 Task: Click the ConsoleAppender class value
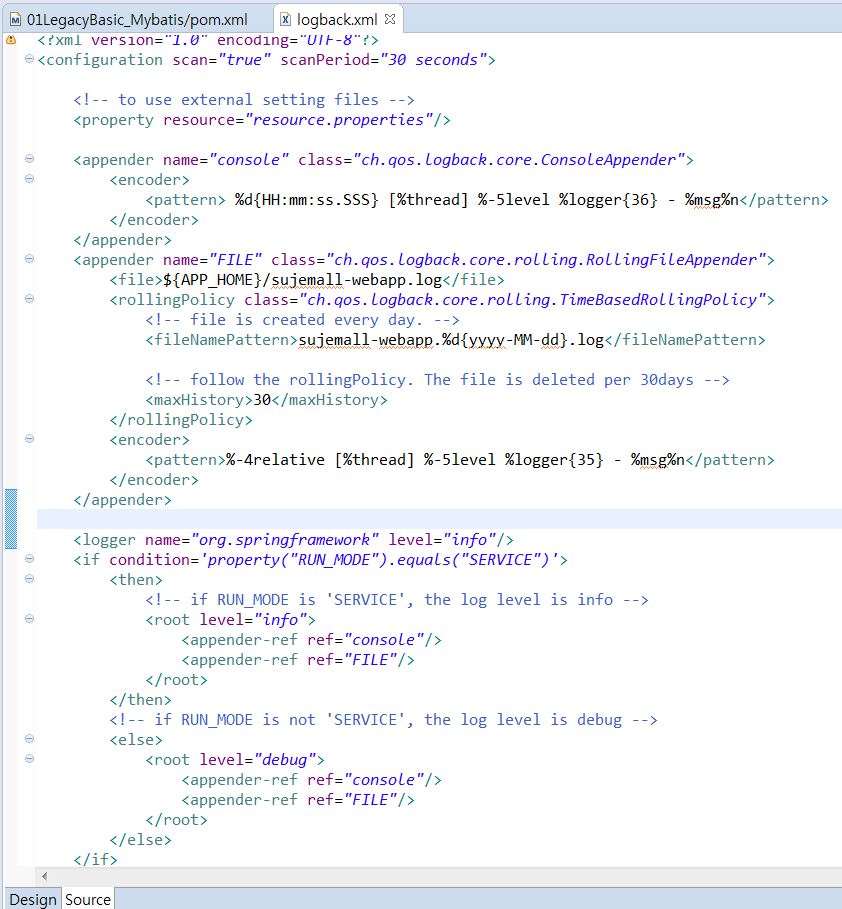519,159
